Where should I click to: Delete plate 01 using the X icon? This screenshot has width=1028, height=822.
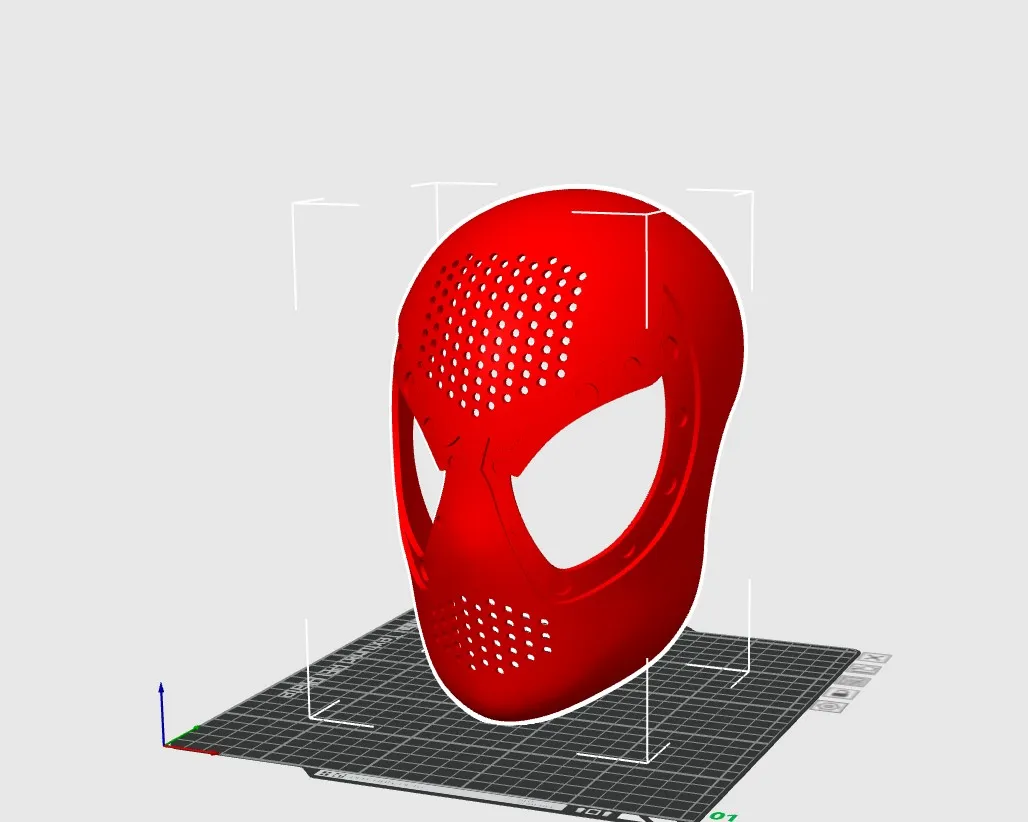873,658
